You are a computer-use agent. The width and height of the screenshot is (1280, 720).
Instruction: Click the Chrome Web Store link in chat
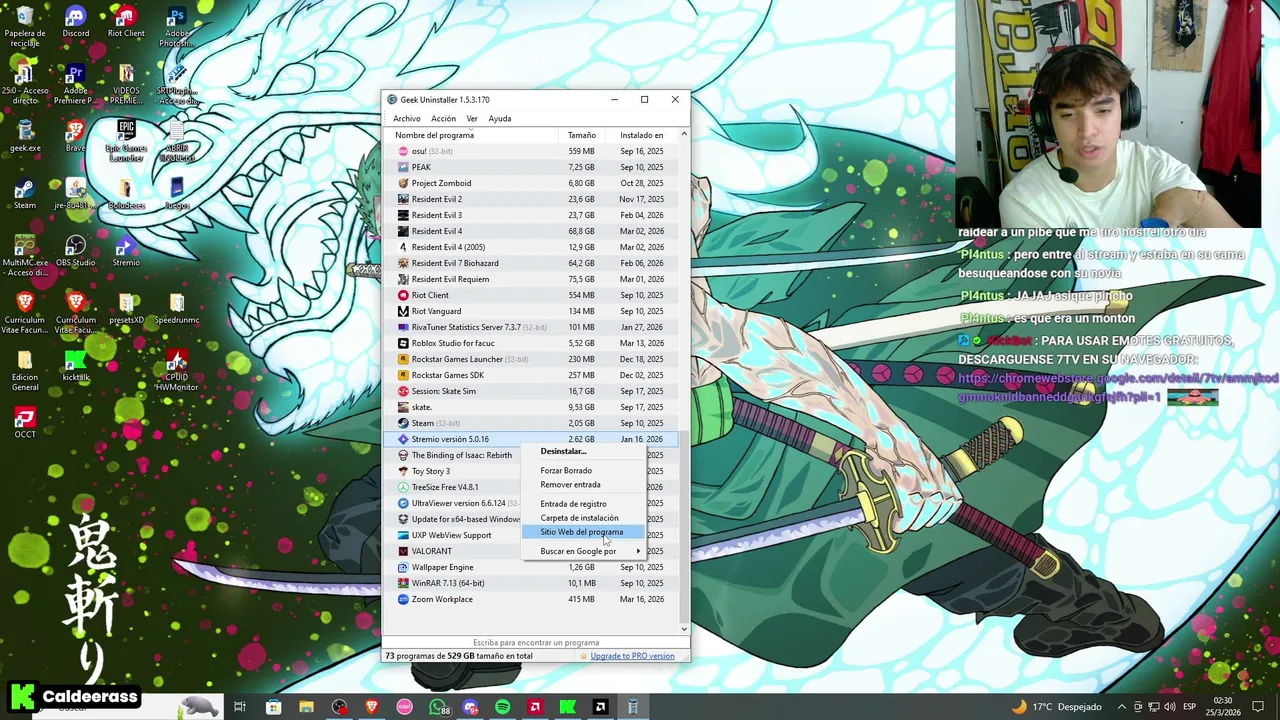1118,387
